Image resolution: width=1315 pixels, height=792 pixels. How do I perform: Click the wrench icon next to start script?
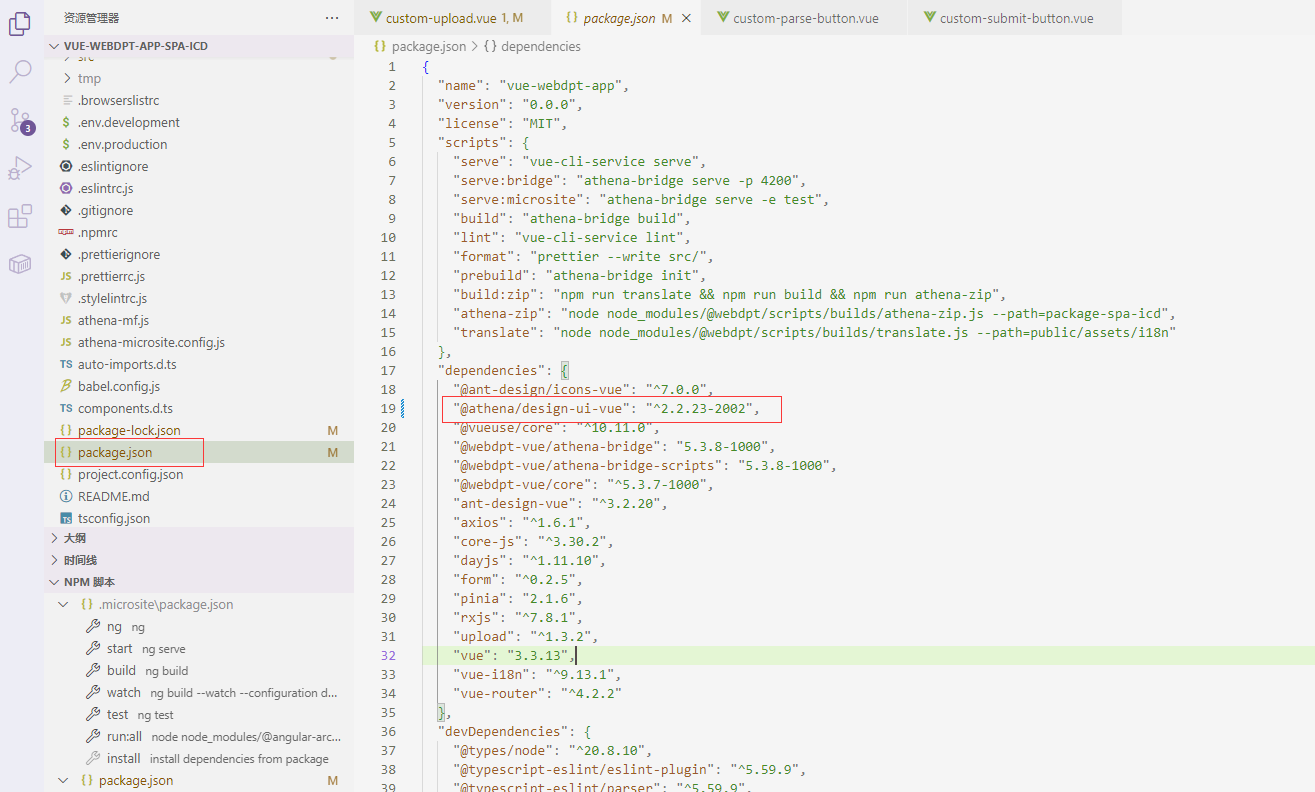[x=93, y=649]
